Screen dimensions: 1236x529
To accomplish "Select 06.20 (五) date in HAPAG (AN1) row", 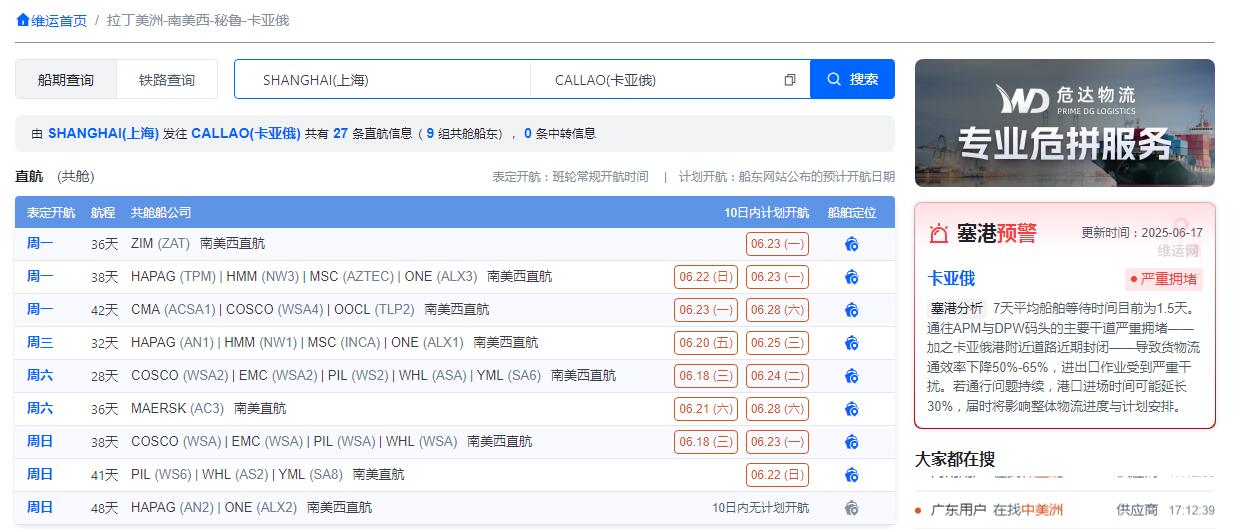I will [706, 343].
